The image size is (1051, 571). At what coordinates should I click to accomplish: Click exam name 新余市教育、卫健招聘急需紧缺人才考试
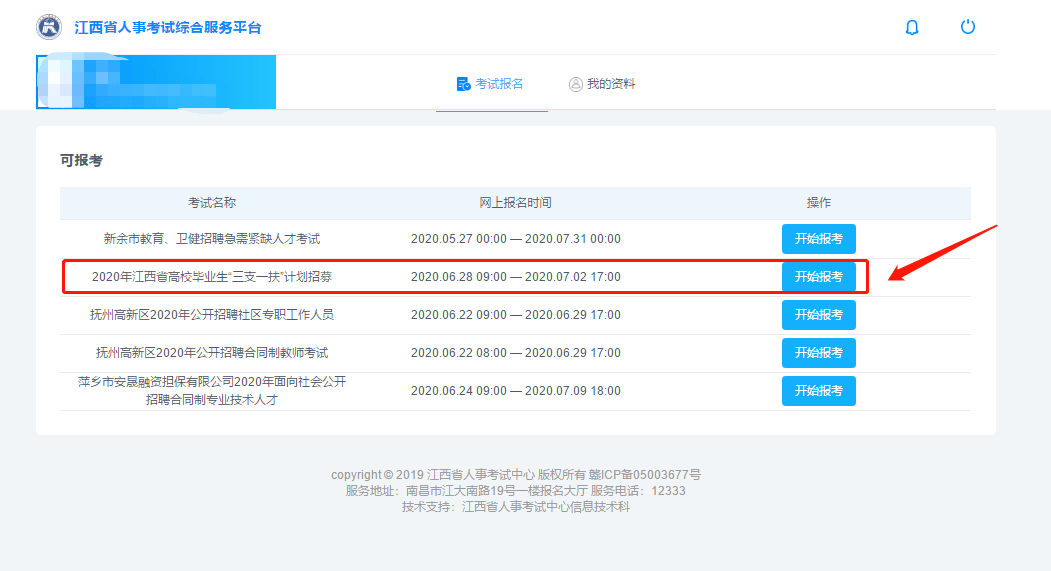pyautogui.click(x=212, y=239)
